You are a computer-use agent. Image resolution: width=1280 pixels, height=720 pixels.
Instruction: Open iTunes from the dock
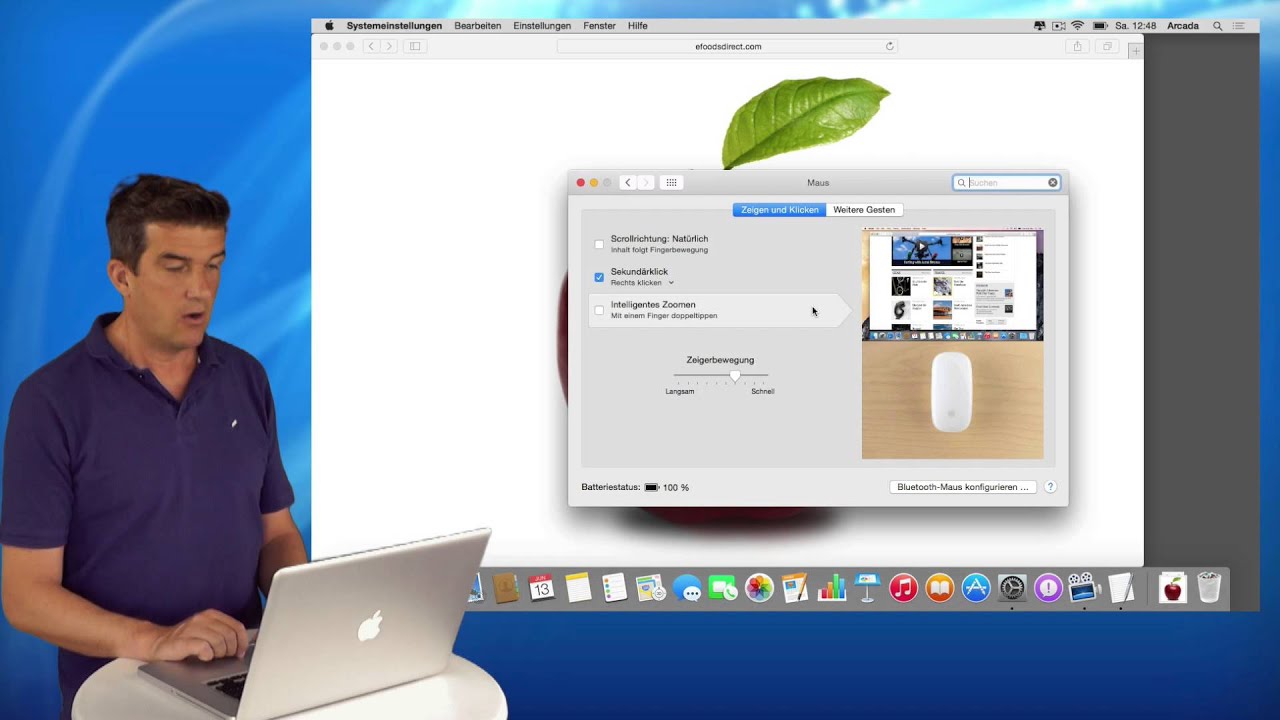903,588
